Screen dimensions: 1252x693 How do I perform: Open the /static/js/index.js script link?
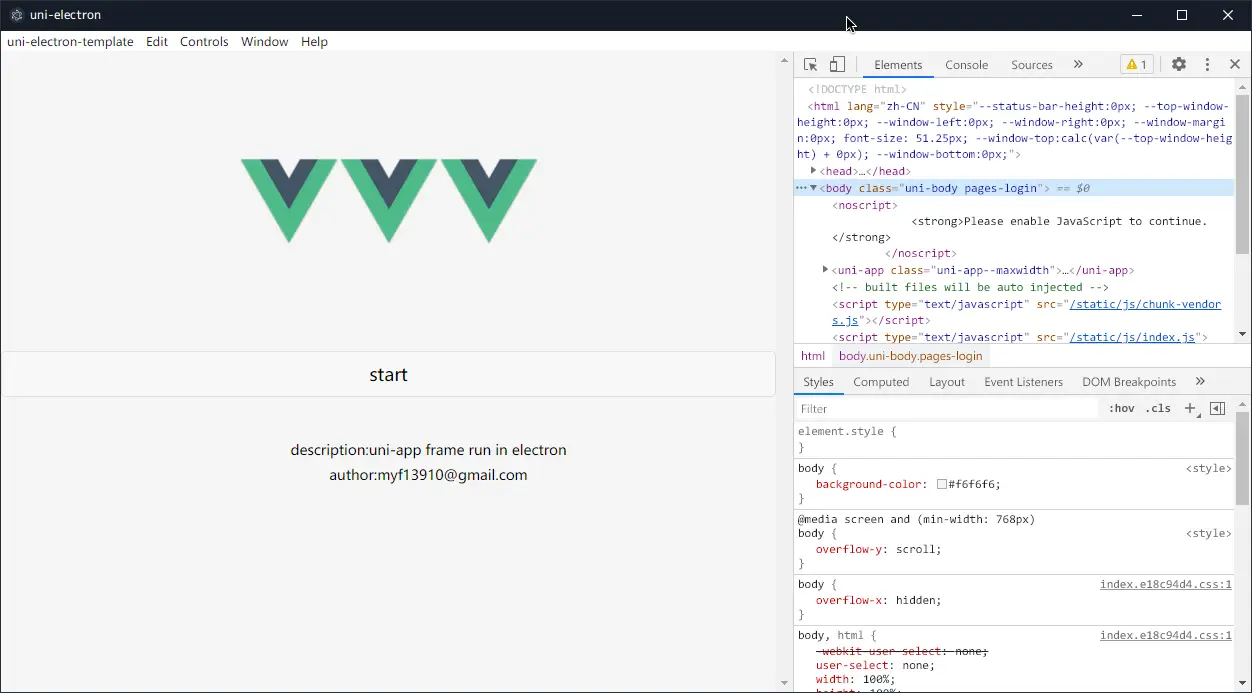click(1132, 338)
